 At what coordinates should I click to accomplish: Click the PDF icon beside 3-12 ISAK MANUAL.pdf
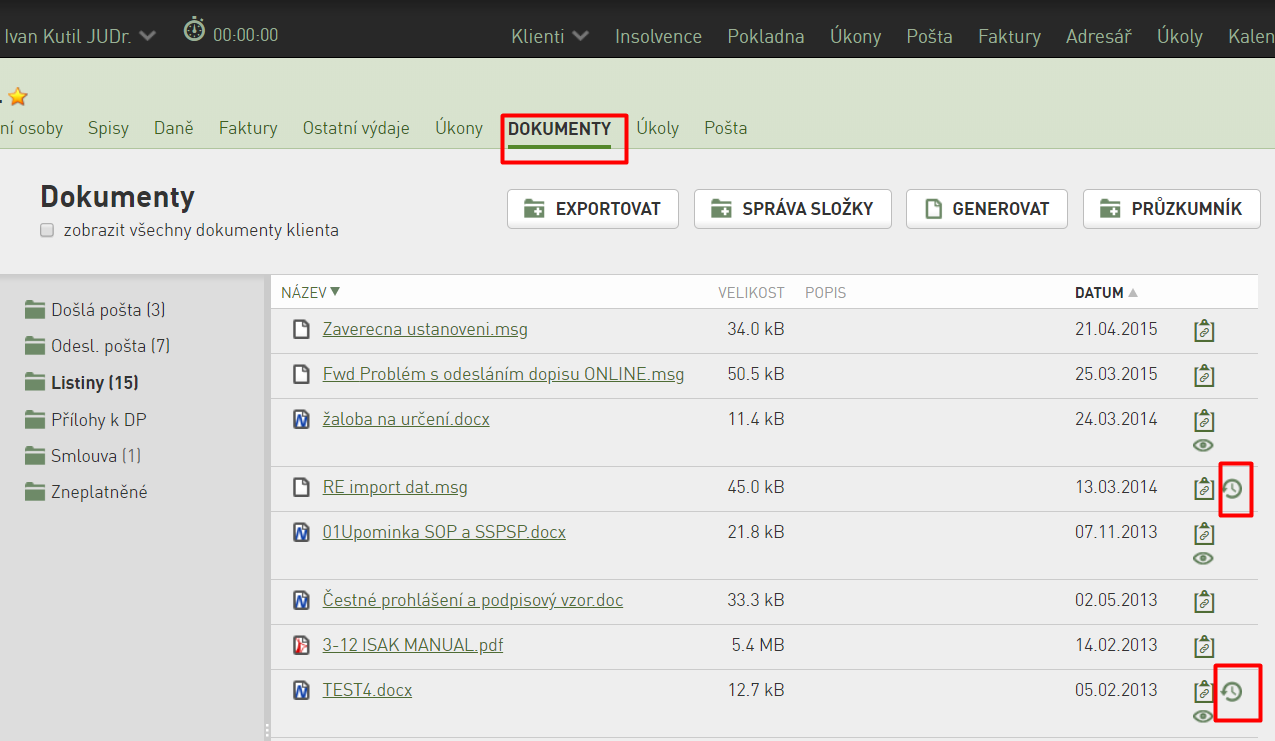pos(301,645)
